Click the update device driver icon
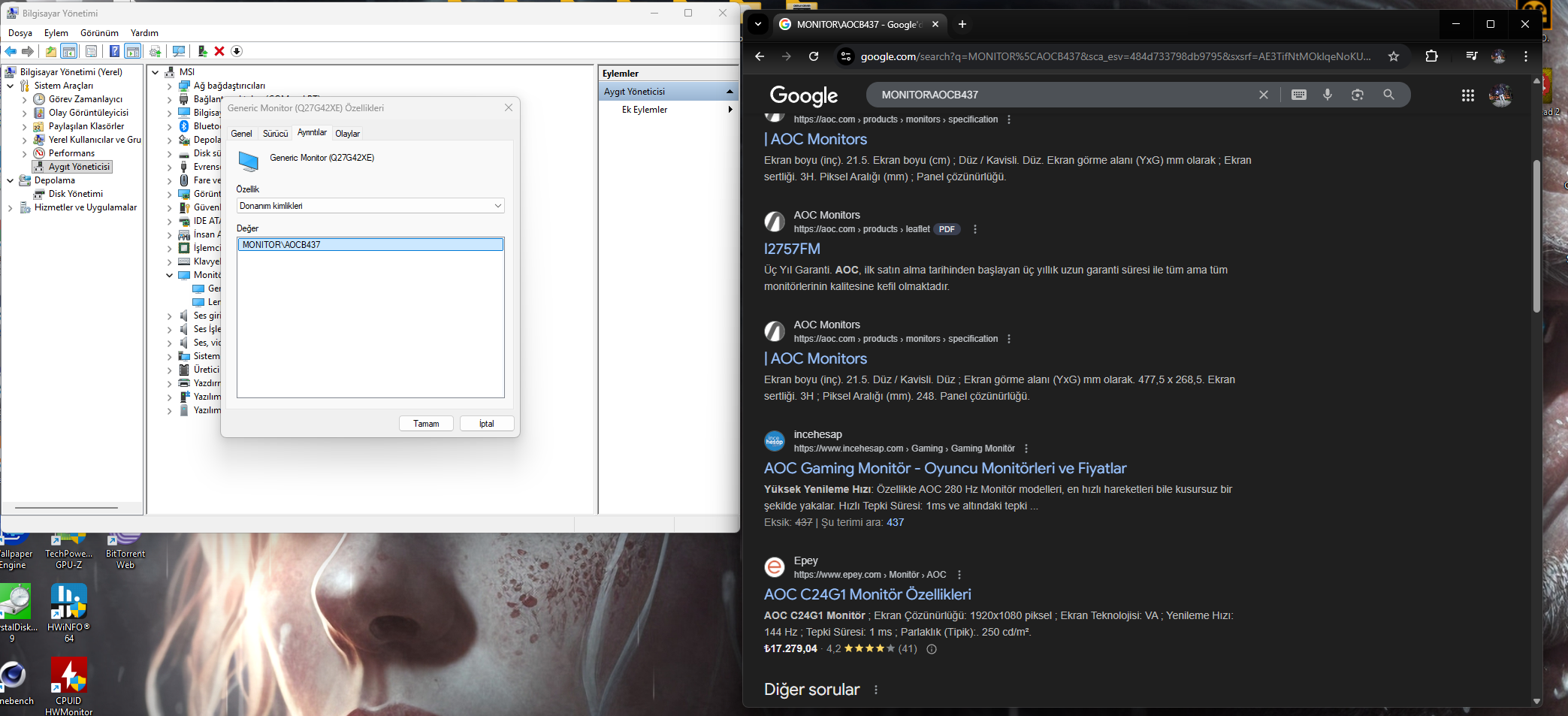The image size is (1568, 716). pos(202,51)
